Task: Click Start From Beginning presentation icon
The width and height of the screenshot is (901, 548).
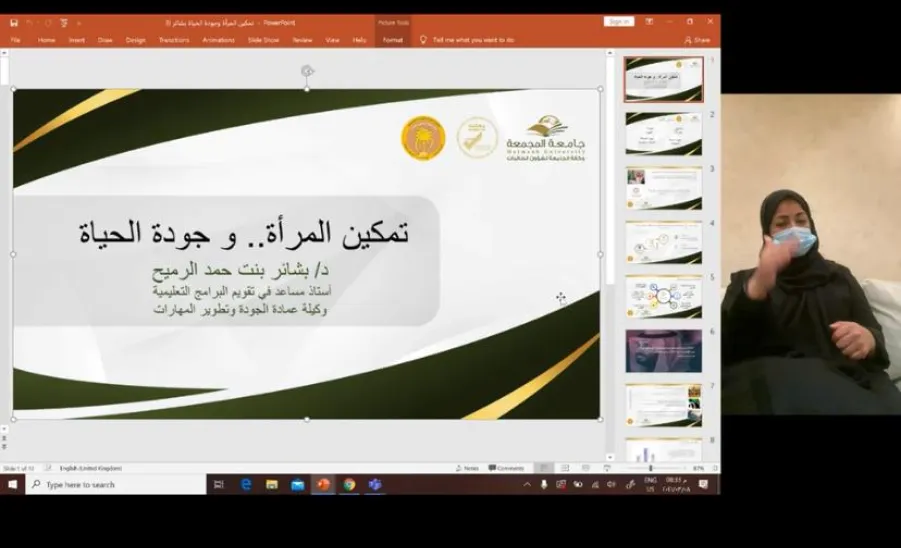Action: click(x=64, y=23)
